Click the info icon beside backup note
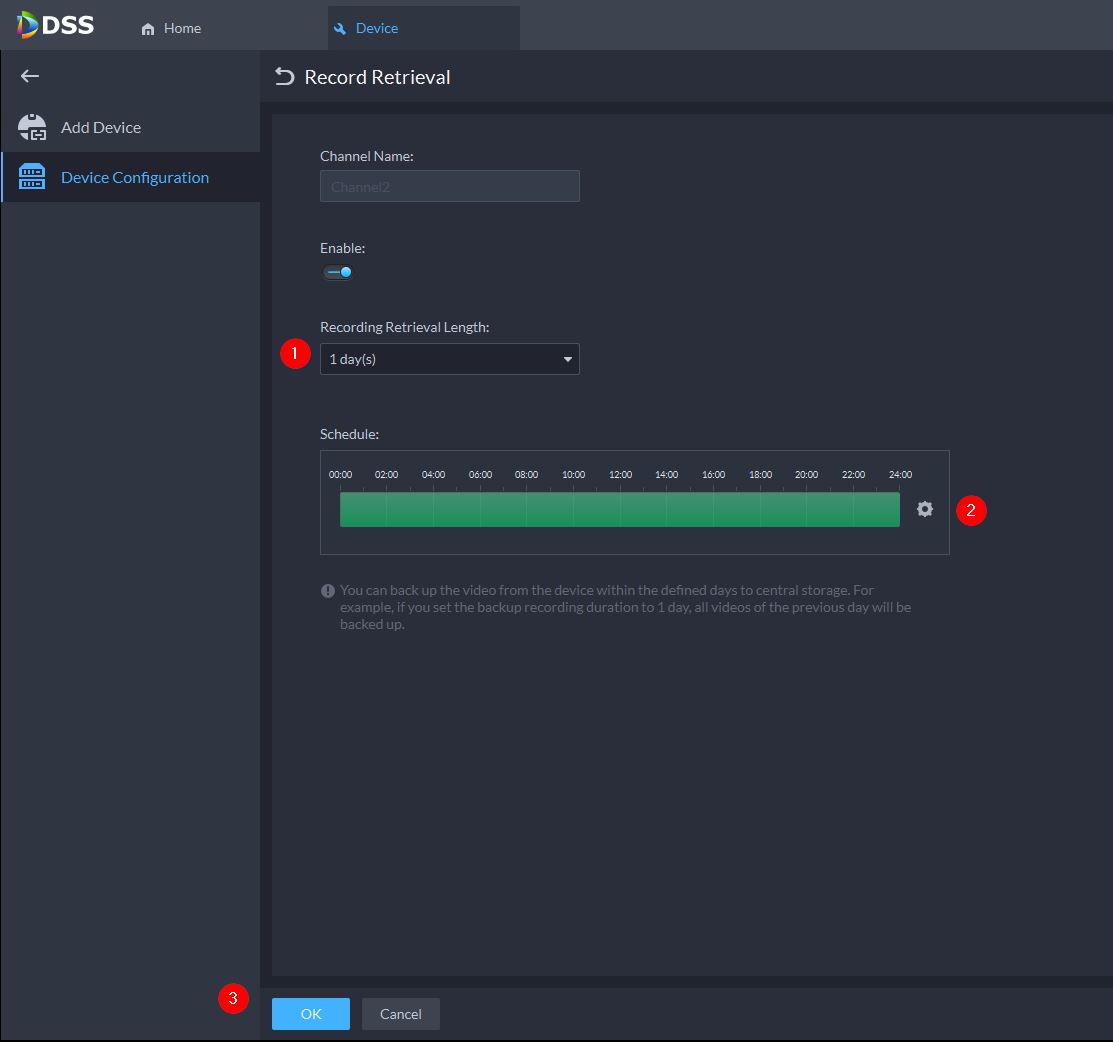1113x1042 pixels. tap(327, 591)
